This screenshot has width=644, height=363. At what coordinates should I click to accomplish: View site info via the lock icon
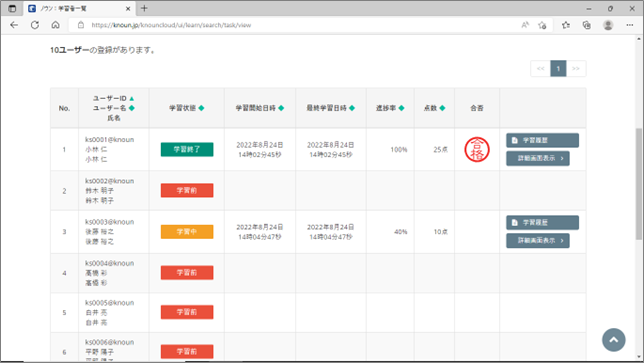(81, 25)
